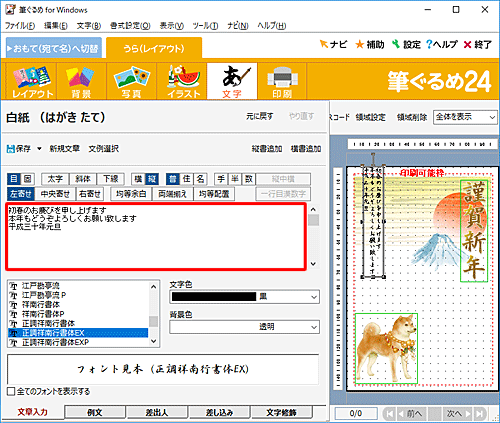
Task: Open the ファイル(F) menu
Action: pyautogui.click(x=20, y=26)
